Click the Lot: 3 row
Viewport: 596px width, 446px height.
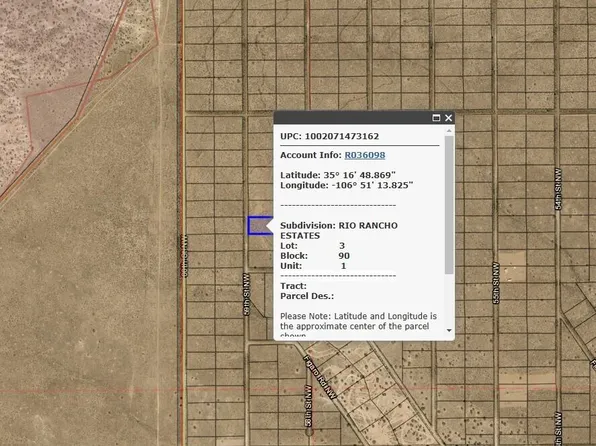point(312,246)
